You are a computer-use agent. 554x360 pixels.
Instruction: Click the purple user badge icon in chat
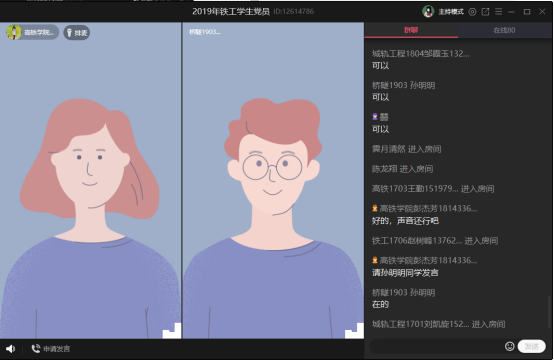click(x=375, y=117)
